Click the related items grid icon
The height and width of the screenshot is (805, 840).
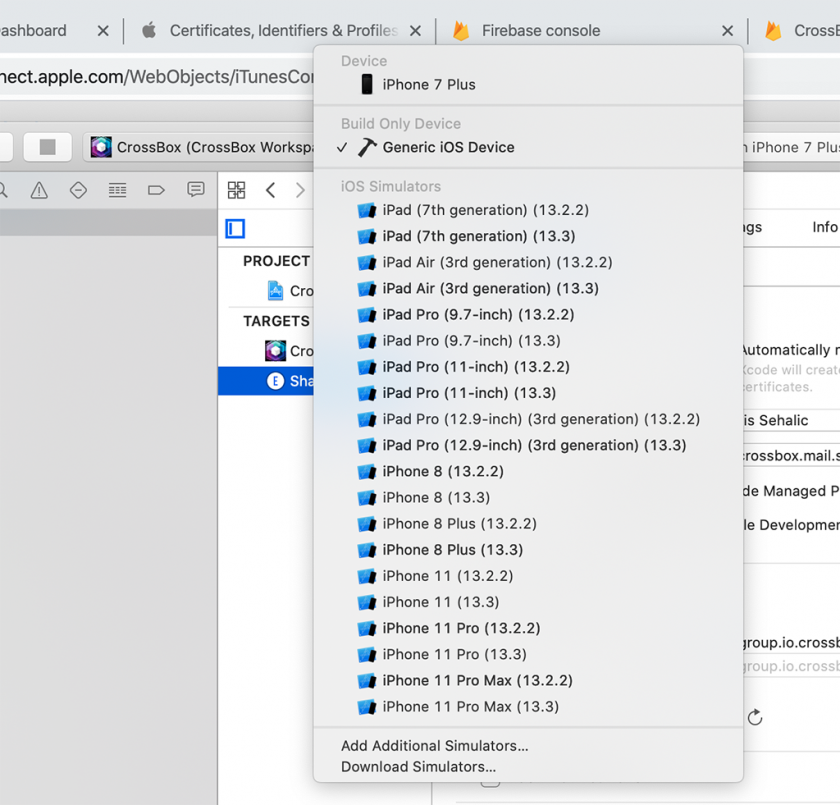pyautogui.click(x=236, y=190)
